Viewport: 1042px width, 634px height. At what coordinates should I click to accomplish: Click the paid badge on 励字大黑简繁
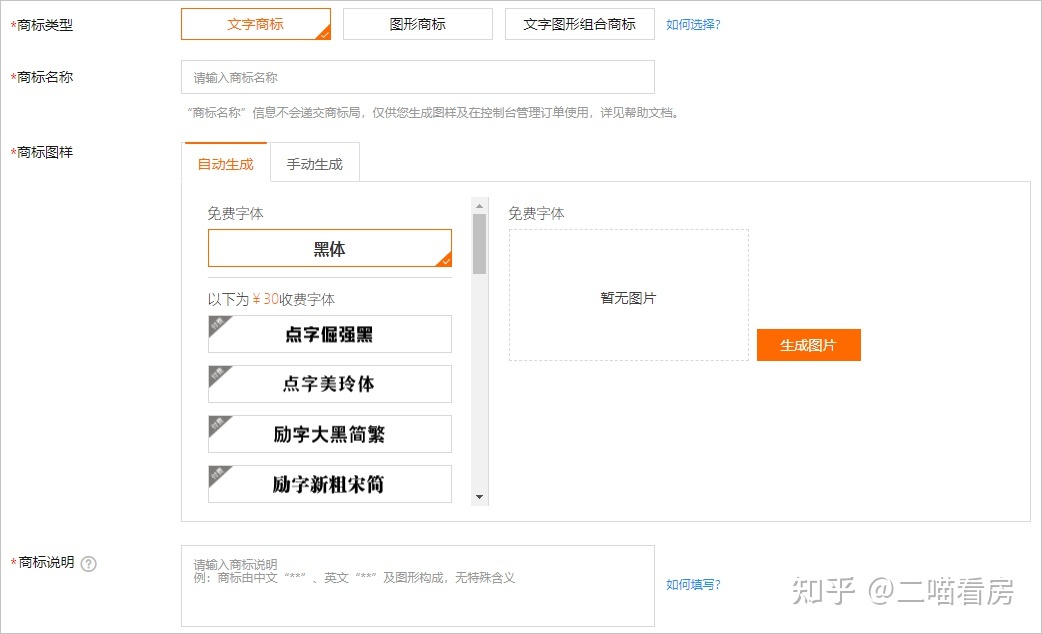[217, 425]
